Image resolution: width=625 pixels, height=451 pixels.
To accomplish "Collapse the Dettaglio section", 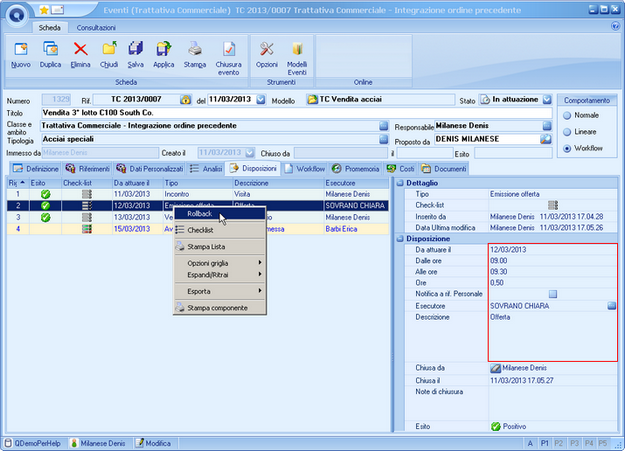I will 400,183.
